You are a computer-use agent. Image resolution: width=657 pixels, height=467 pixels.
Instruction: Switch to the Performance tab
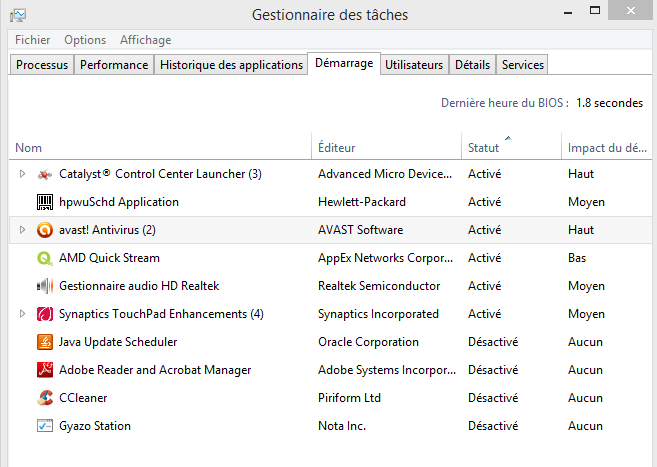tap(114, 65)
